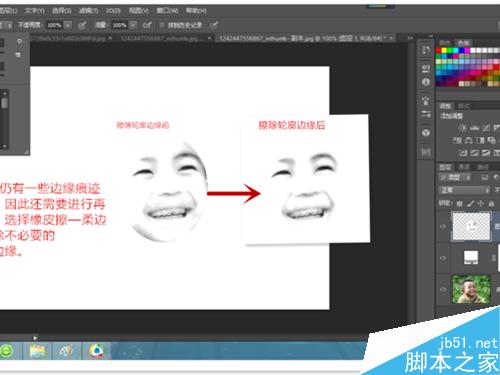
Task: Click the flow 100% value field
Action: (119, 25)
